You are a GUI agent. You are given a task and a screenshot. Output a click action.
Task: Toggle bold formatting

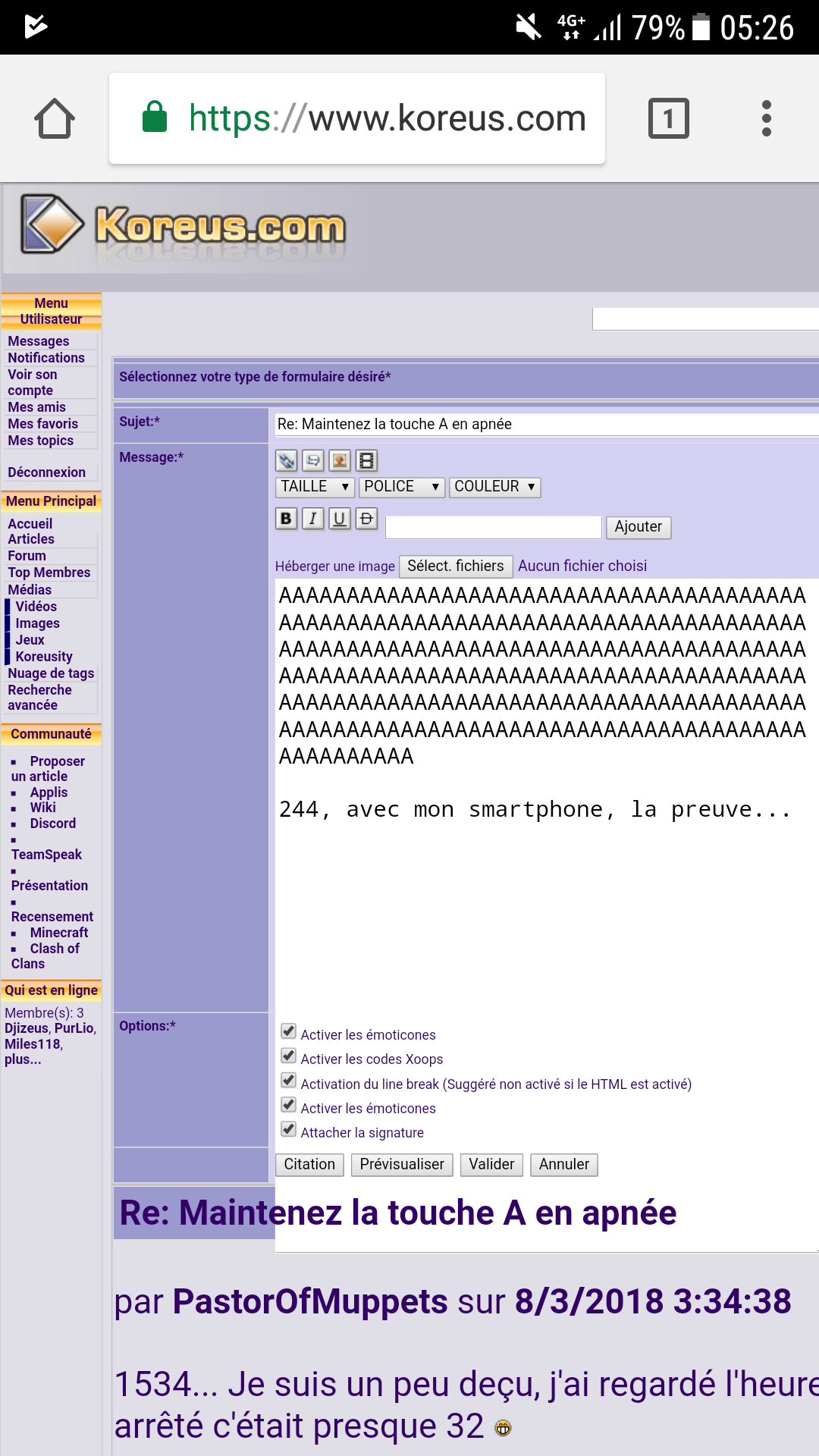(286, 519)
